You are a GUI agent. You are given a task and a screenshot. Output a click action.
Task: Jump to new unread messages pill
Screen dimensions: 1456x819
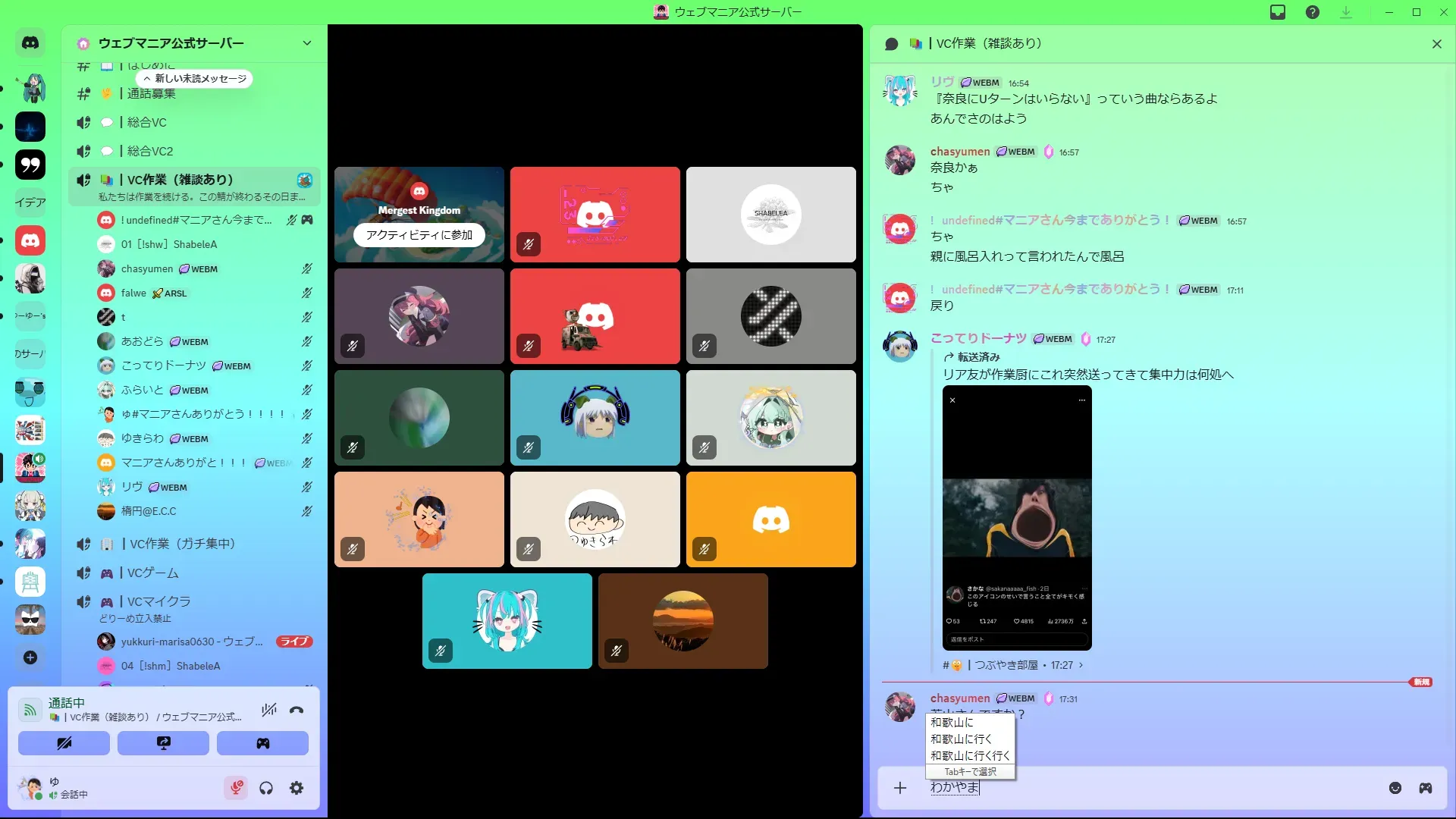click(195, 79)
